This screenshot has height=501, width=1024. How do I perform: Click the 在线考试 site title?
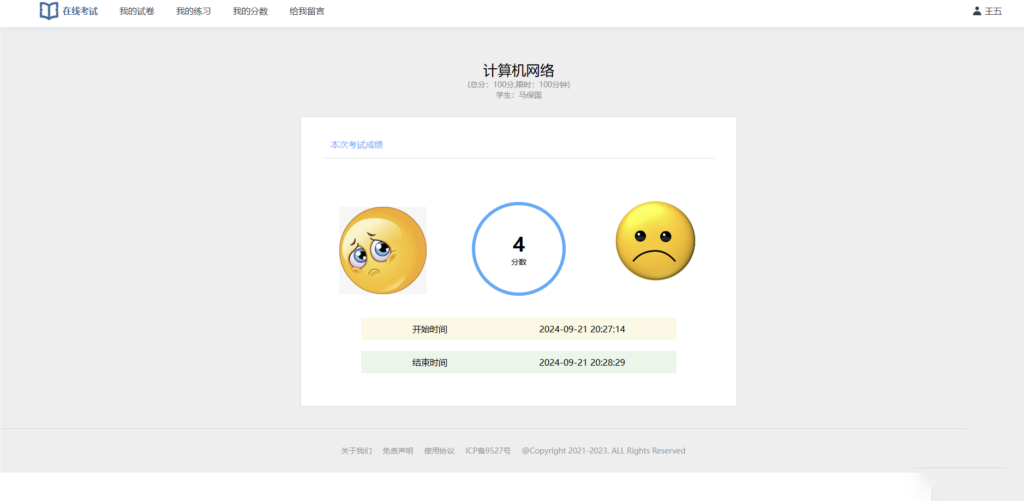tap(80, 11)
